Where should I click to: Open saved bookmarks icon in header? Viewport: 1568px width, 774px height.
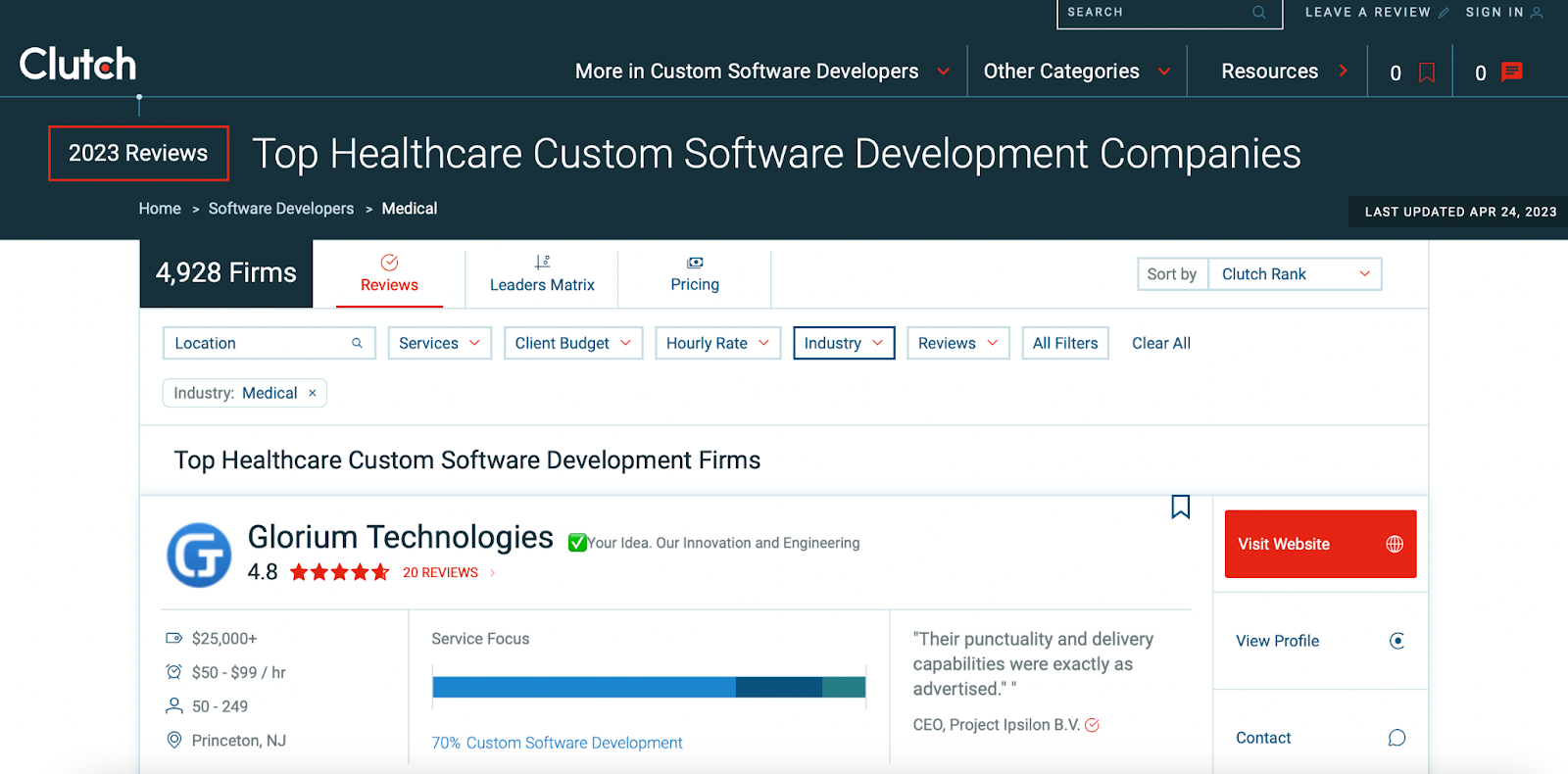click(1427, 73)
